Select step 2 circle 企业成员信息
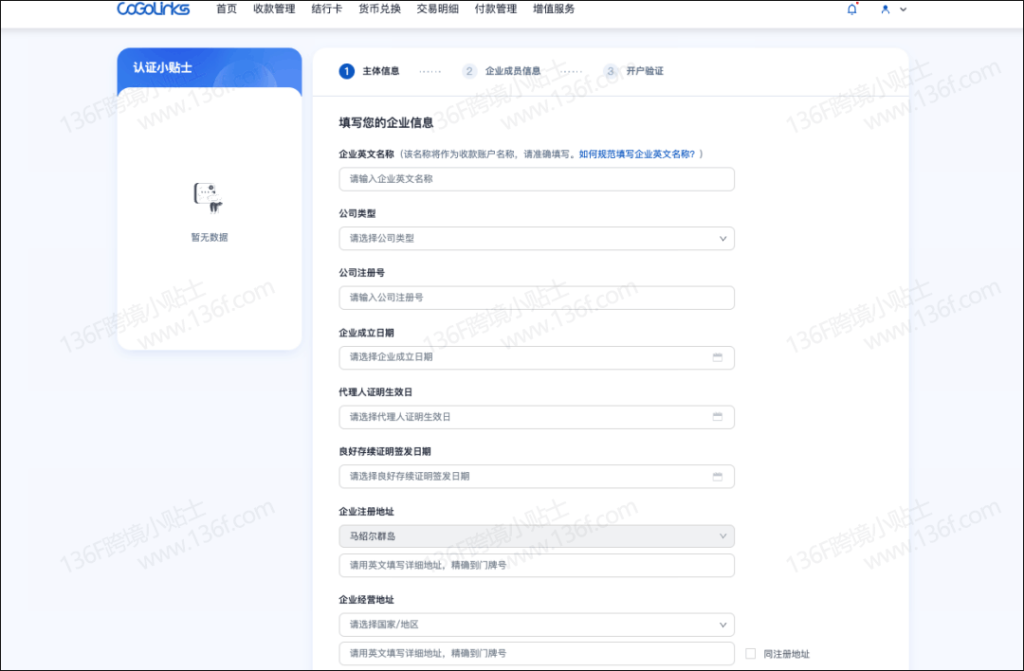Image resolution: width=1024 pixels, height=671 pixels. [469, 71]
